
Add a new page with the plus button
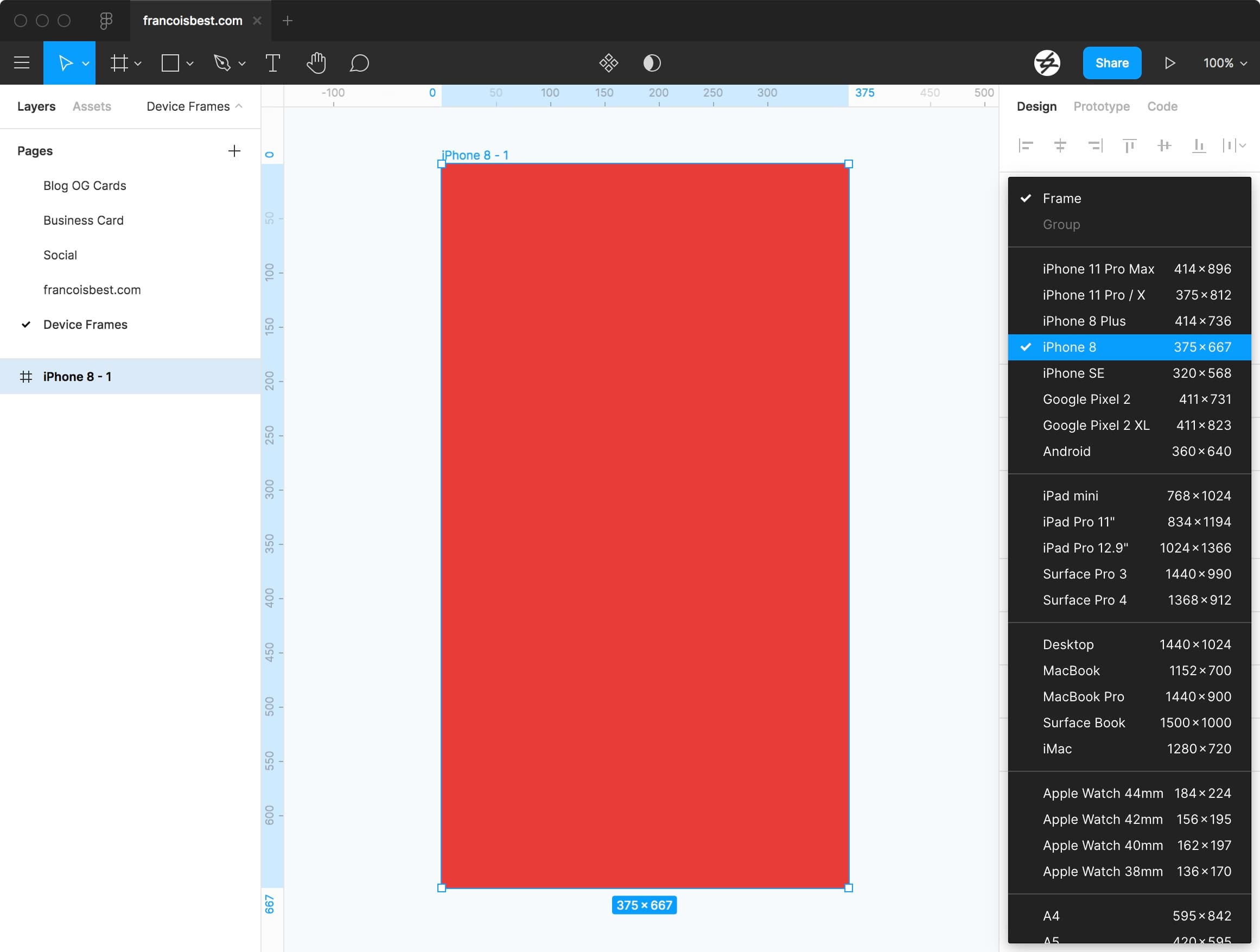tap(234, 150)
